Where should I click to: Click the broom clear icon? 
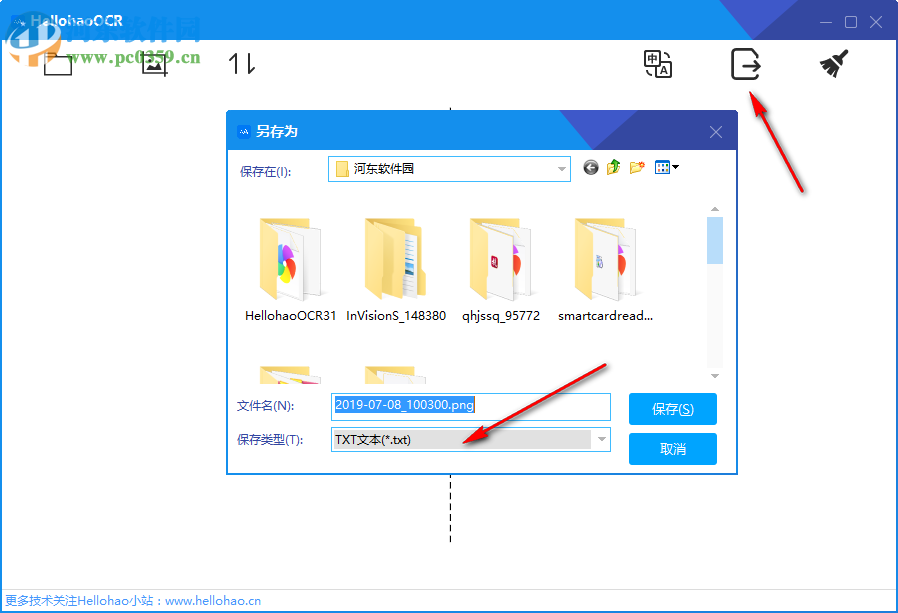pyautogui.click(x=834, y=64)
